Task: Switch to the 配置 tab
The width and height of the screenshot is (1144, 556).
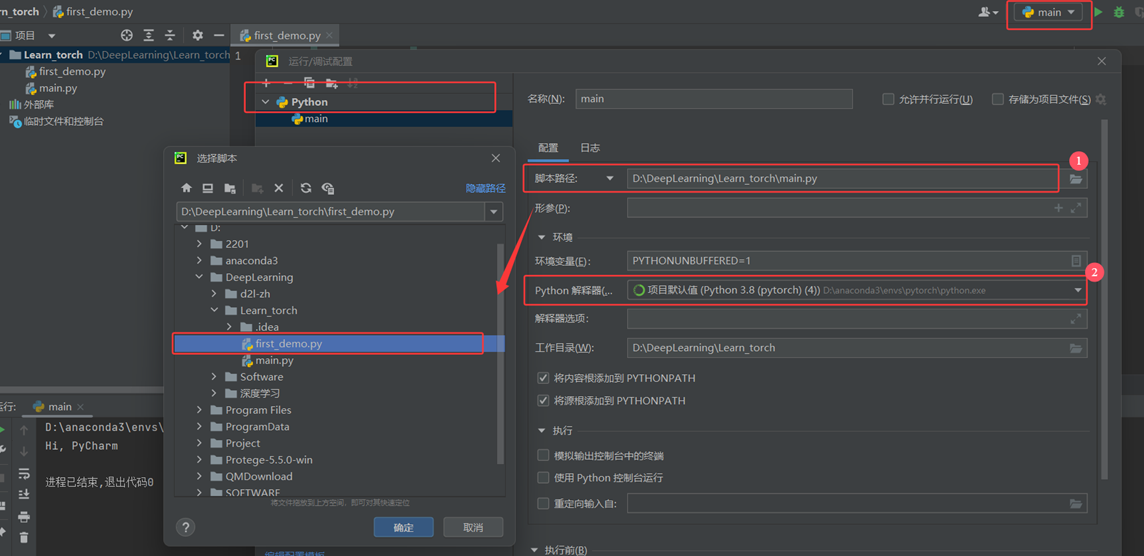Action: pyautogui.click(x=548, y=147)
